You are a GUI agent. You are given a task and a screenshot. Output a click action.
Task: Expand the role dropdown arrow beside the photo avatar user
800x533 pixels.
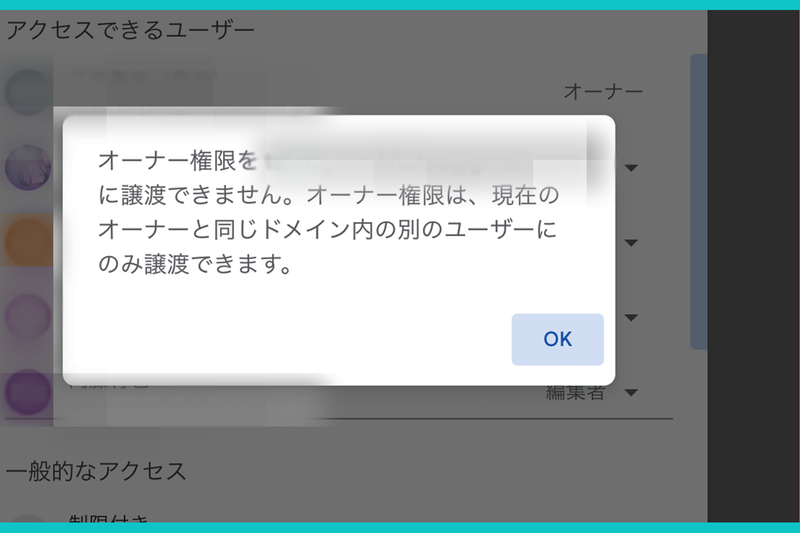click(x=631, y=168)
